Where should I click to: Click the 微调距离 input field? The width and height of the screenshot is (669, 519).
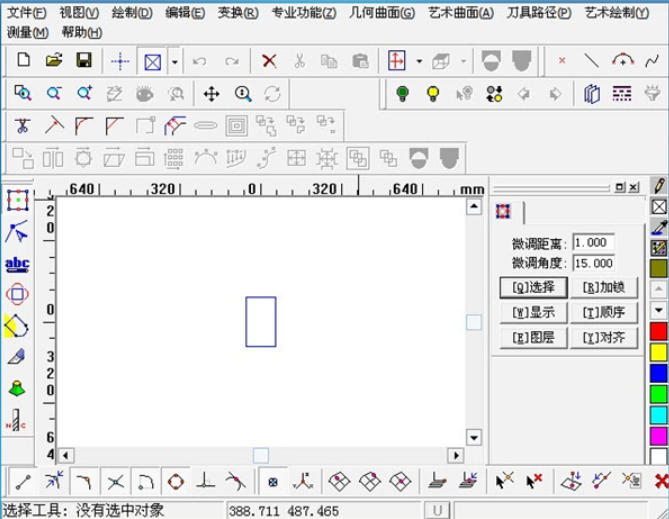pyautogui.click(x=593, y=243)
